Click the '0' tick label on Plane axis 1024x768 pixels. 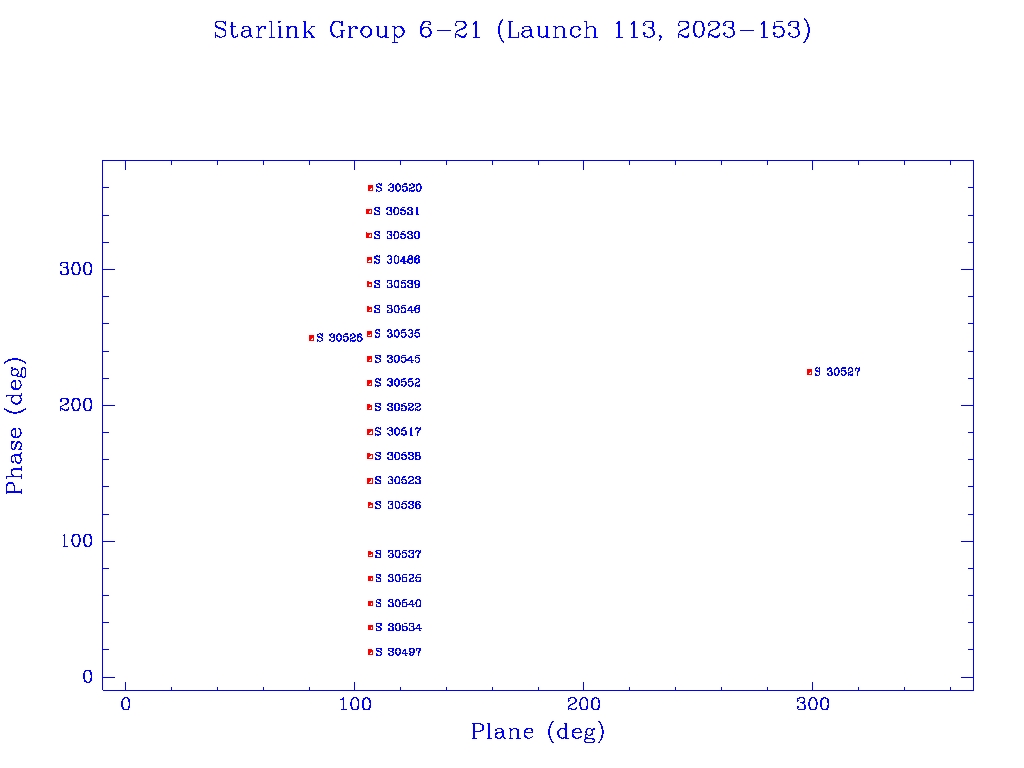click(125, 704)
